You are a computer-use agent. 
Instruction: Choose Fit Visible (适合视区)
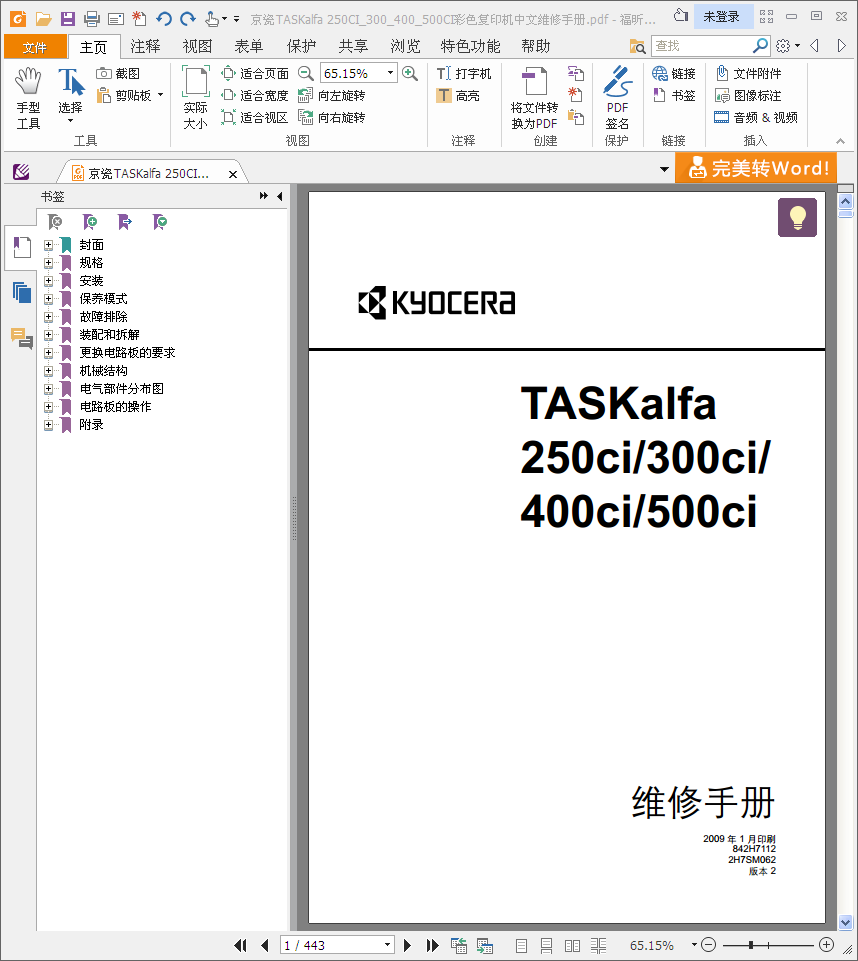pos(255,117)
